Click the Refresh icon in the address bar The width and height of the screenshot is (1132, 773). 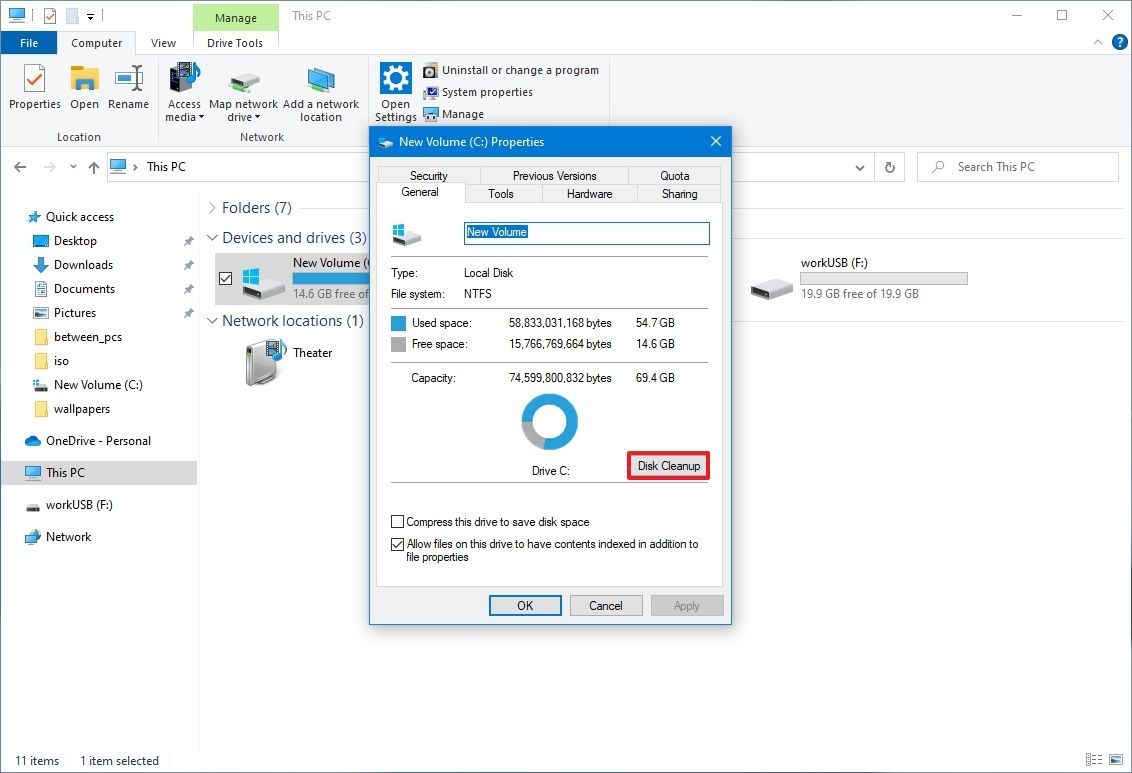tap(889, 167)
